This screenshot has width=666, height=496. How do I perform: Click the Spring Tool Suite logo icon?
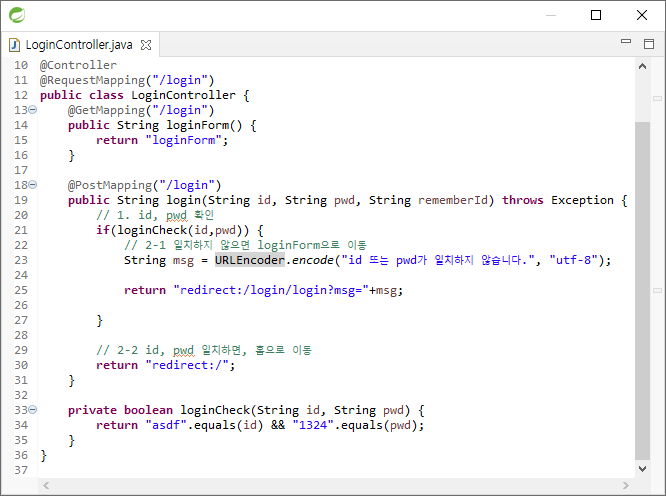[17, 15]
